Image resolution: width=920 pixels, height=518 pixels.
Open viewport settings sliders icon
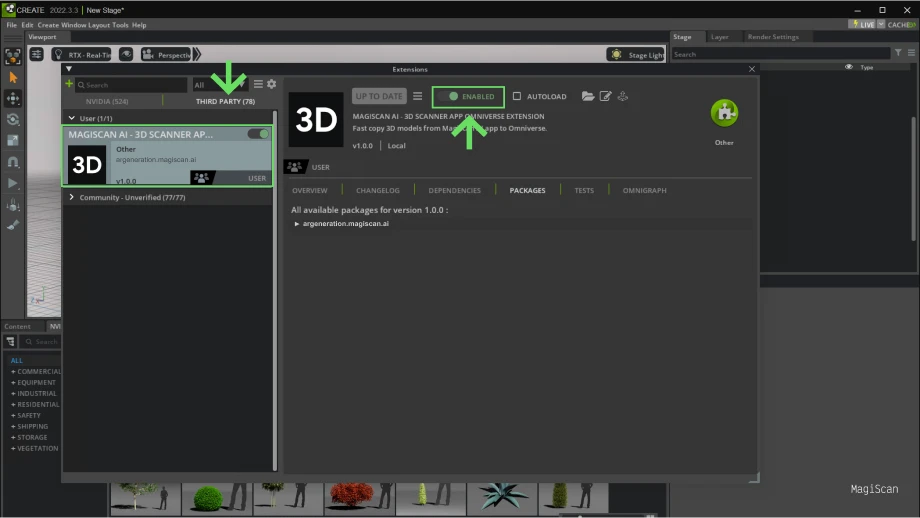click(36, 55)
